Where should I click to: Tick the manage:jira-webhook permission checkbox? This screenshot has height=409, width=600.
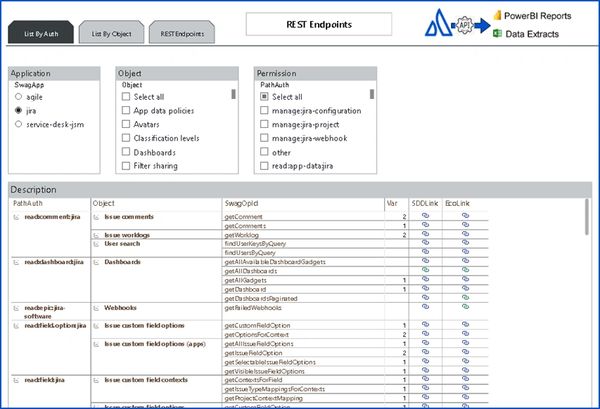click(x=264, y=138)
